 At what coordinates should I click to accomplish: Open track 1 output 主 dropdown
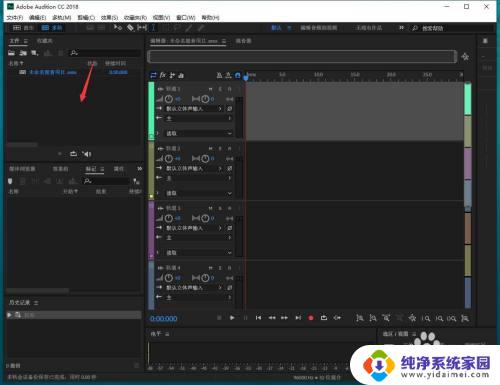click(199, 118)
